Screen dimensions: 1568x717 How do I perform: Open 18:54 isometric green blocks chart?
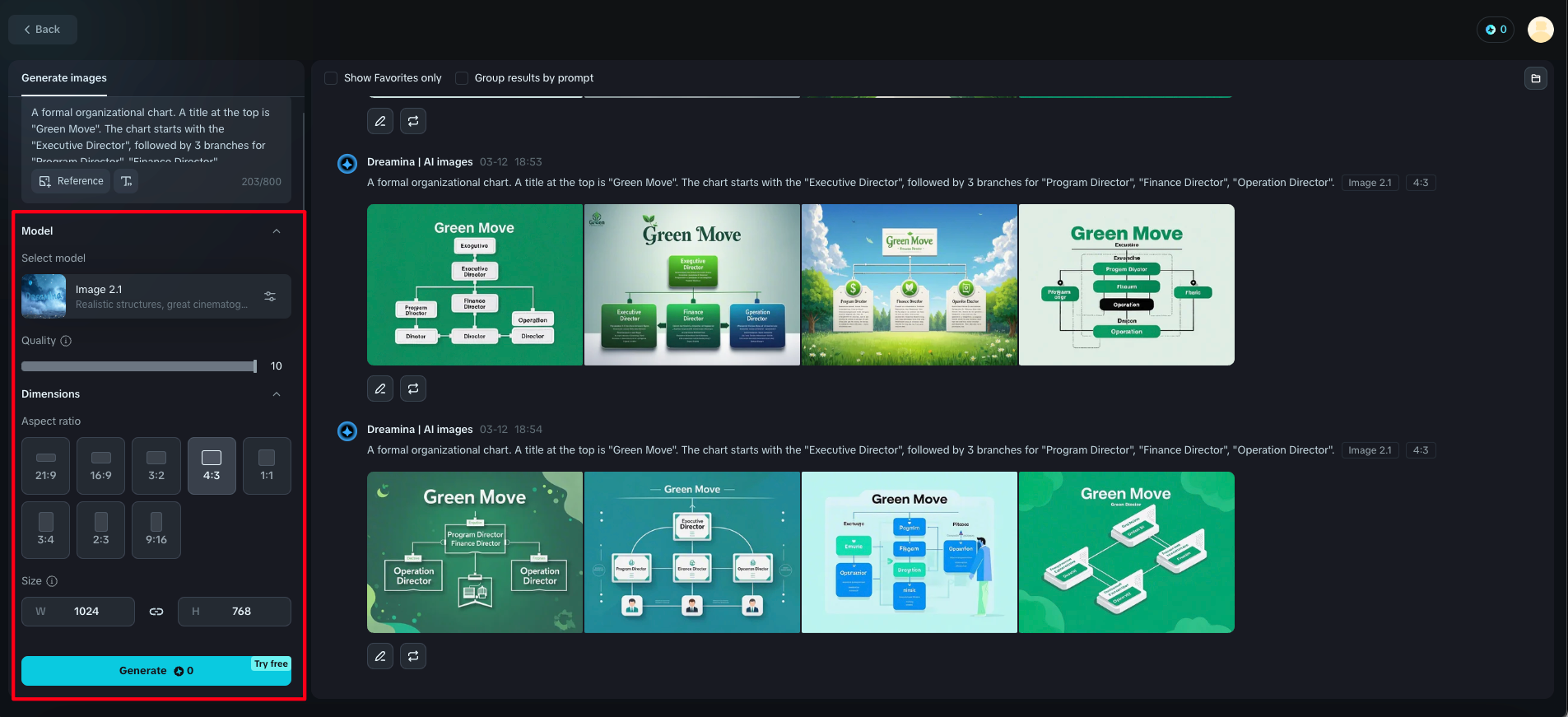[x=1127, y=552]
